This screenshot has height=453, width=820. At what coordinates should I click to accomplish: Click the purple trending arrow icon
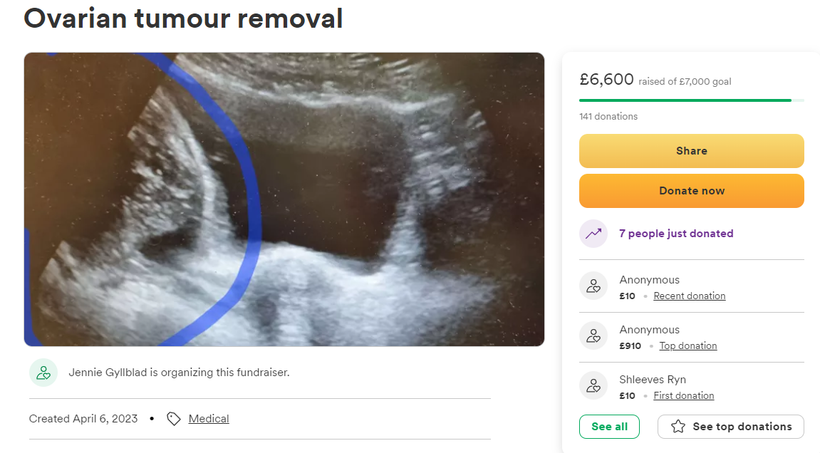pos(594,233)
